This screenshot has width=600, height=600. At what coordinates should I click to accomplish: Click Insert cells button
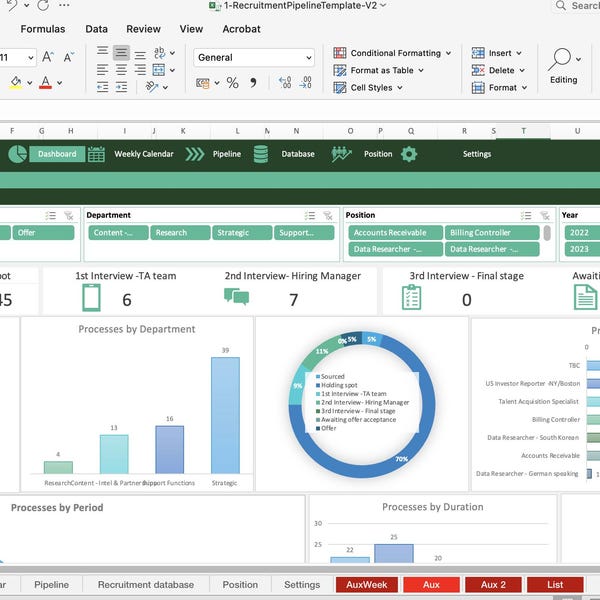497,53
